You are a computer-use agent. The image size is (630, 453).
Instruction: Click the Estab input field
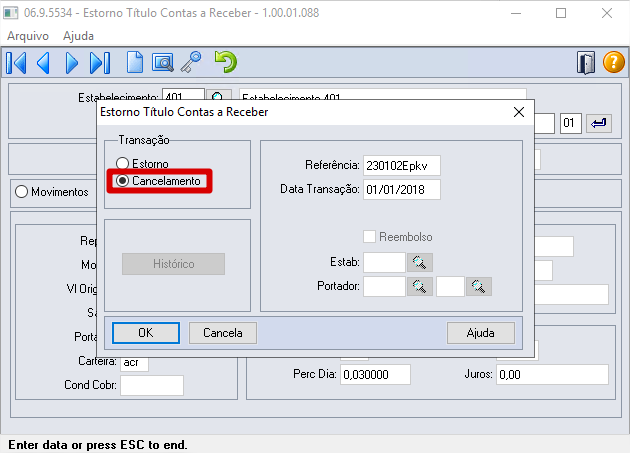(384, 262)
